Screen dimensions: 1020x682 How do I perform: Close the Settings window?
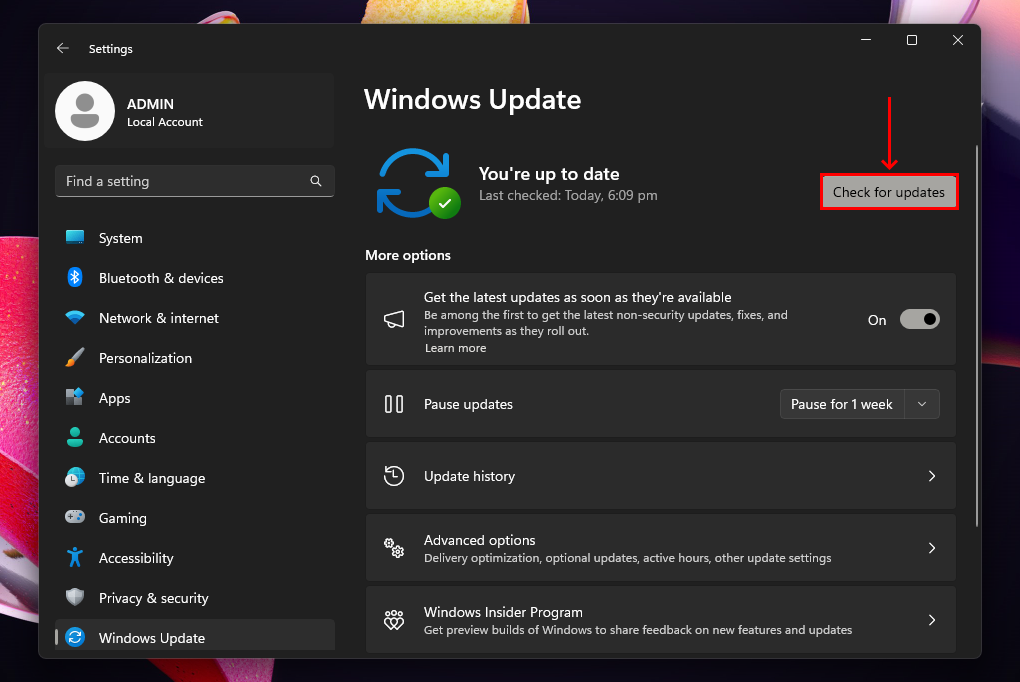[x=958, y=40]
